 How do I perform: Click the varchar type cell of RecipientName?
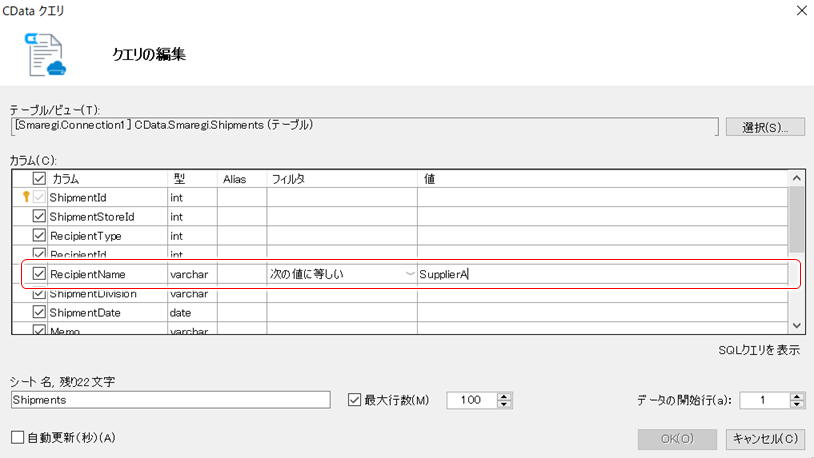(193, 274)
